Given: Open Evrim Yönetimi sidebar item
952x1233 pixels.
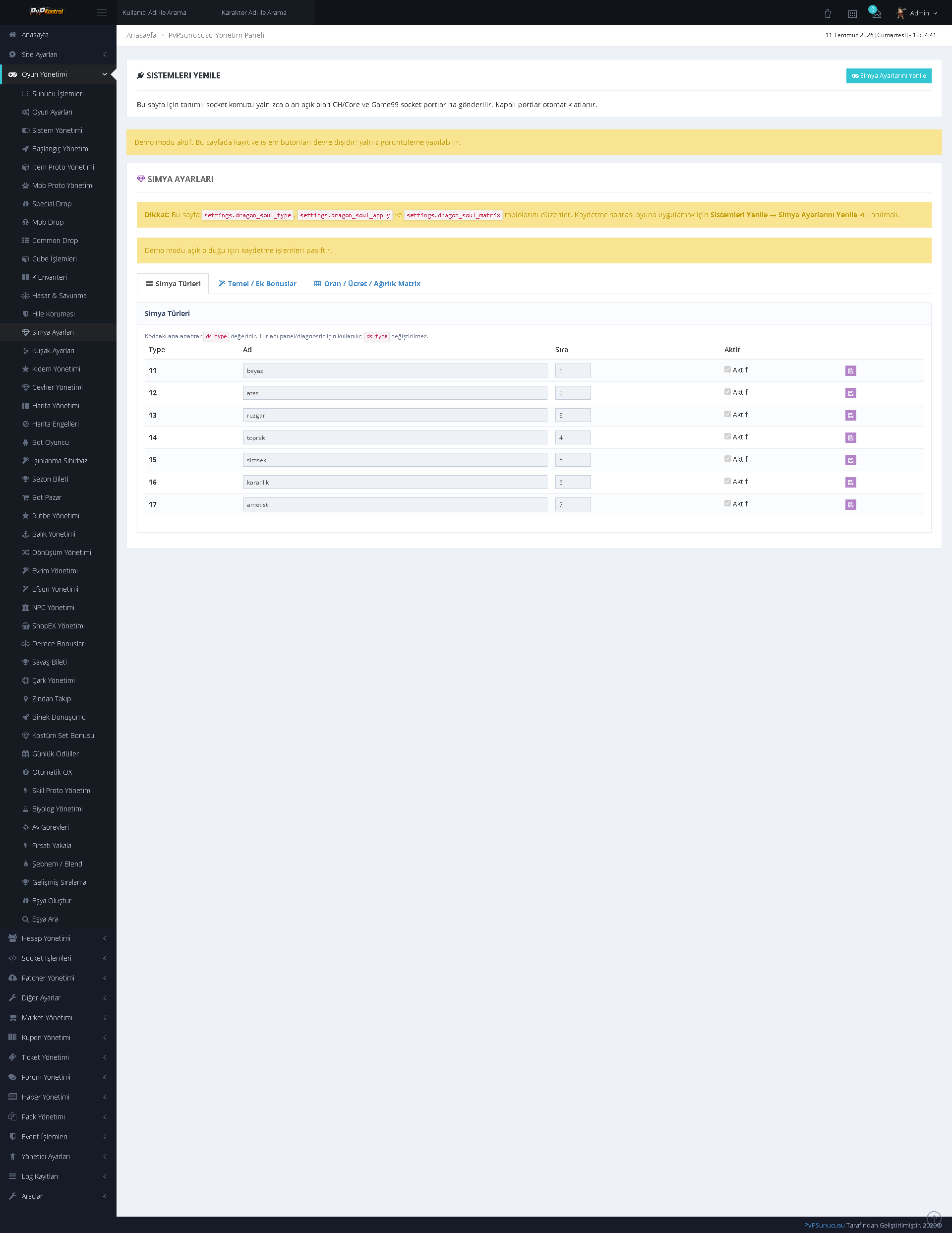Looking at the screenshot, I should coord(58,571).
